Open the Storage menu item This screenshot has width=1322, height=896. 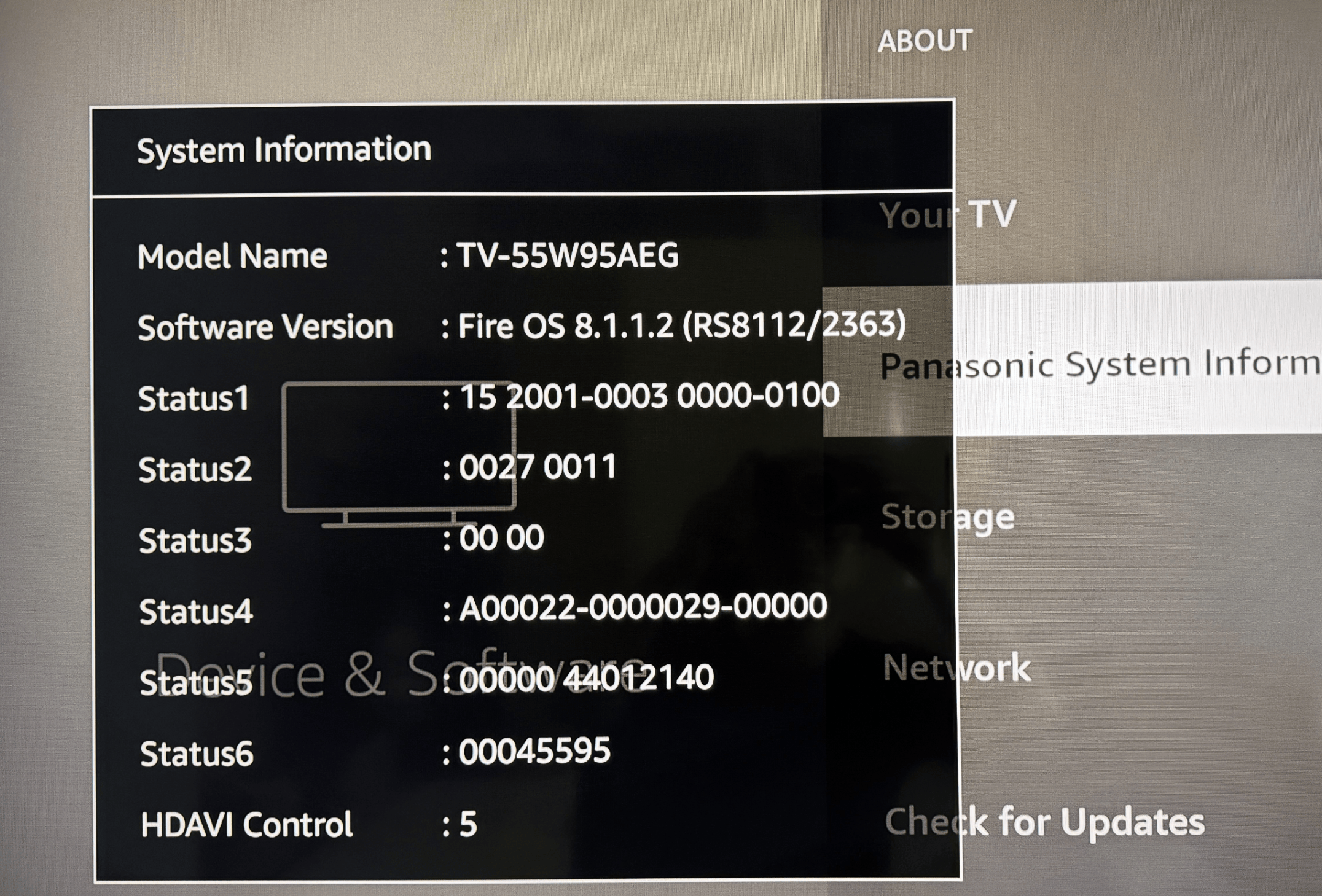[x=948, y=517]
